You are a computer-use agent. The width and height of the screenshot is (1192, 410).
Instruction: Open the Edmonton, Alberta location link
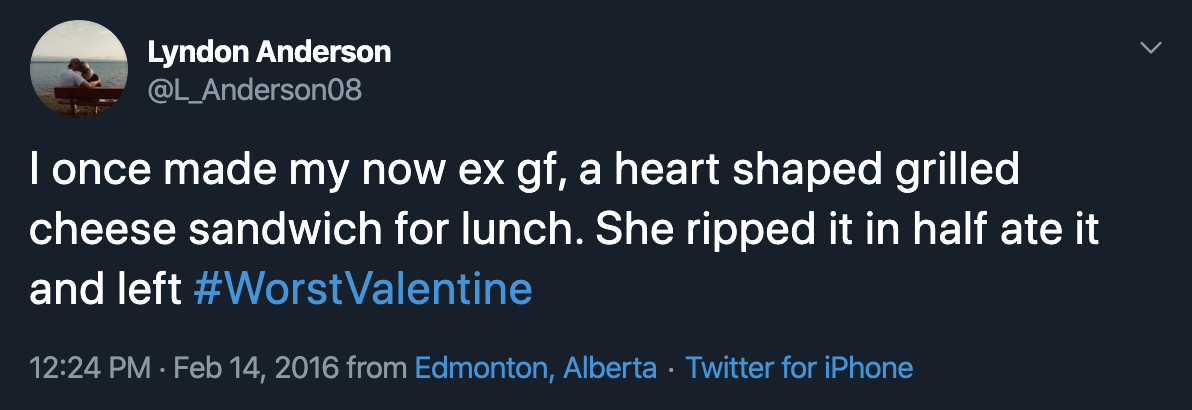tap(535, 367)
